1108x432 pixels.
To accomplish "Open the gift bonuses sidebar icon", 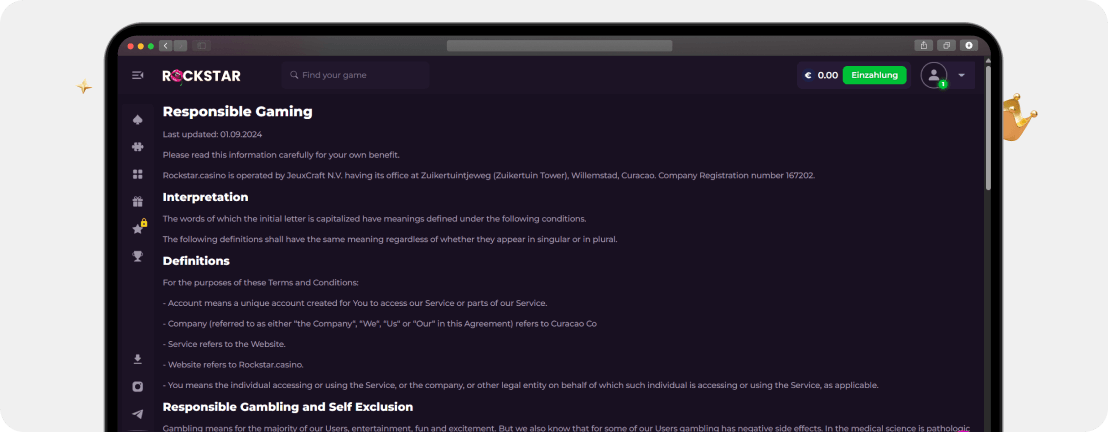I will [x=137, y=201].
